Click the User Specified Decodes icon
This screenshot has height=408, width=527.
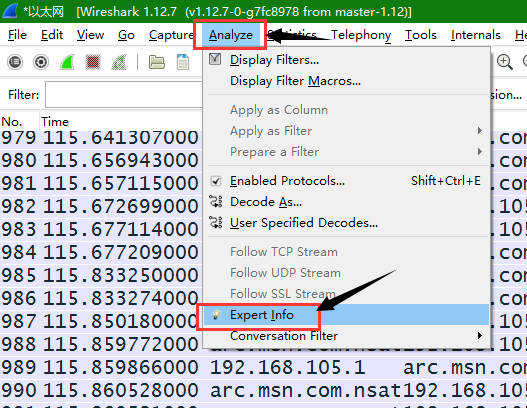point(215,222)
